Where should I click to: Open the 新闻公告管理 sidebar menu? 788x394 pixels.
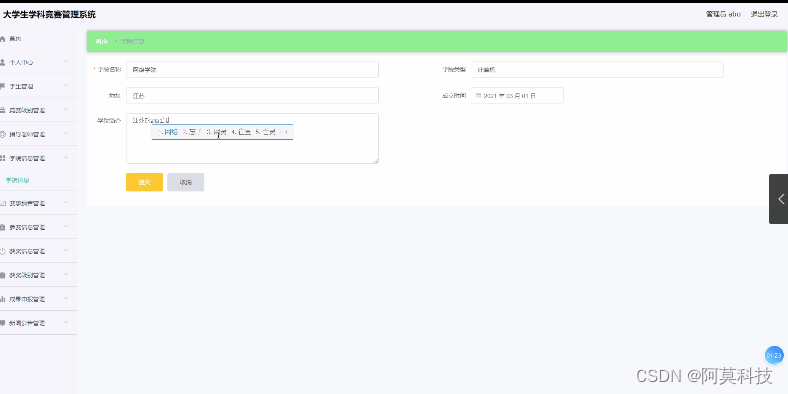point(38,323)
